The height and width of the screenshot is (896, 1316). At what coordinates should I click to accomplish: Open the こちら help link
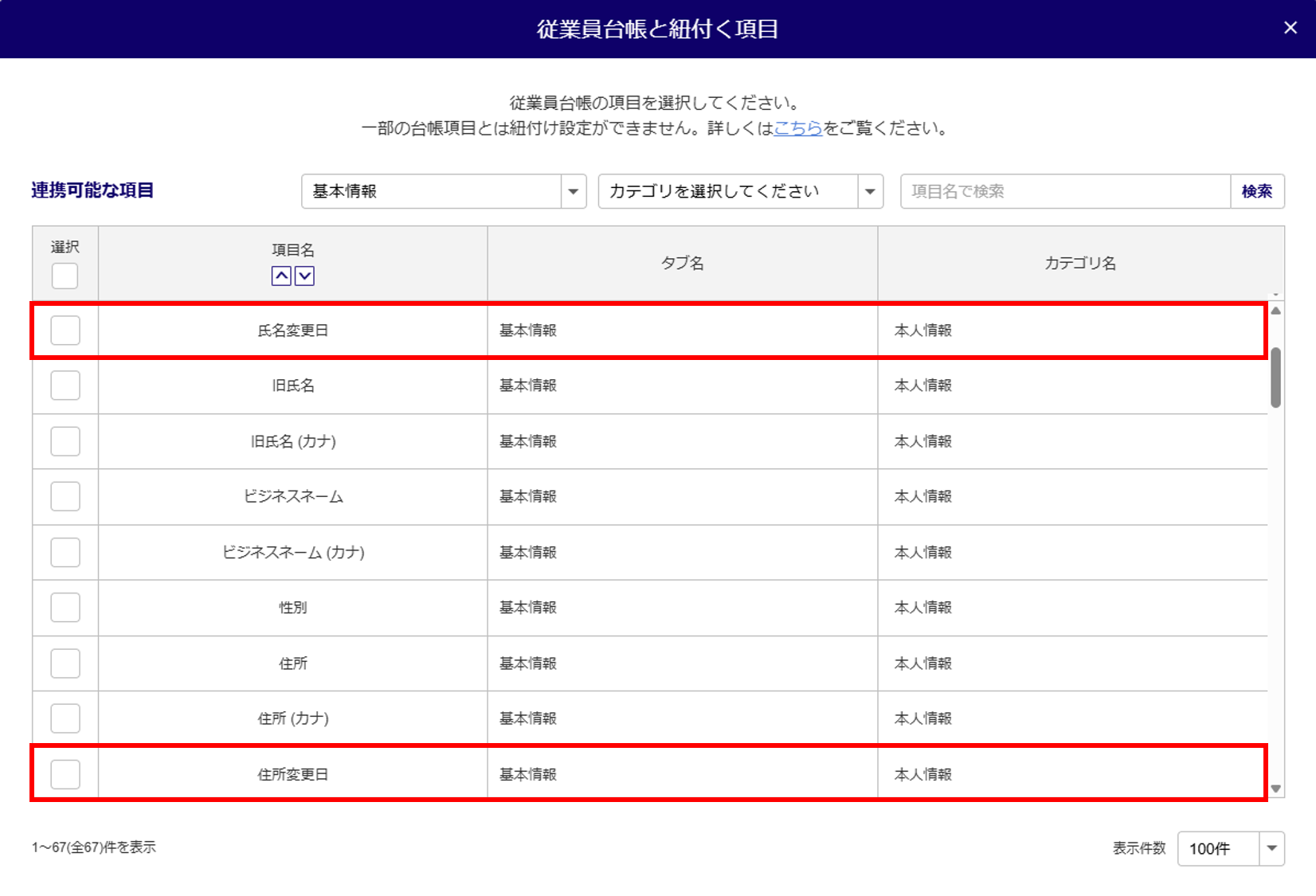point(797,128)
